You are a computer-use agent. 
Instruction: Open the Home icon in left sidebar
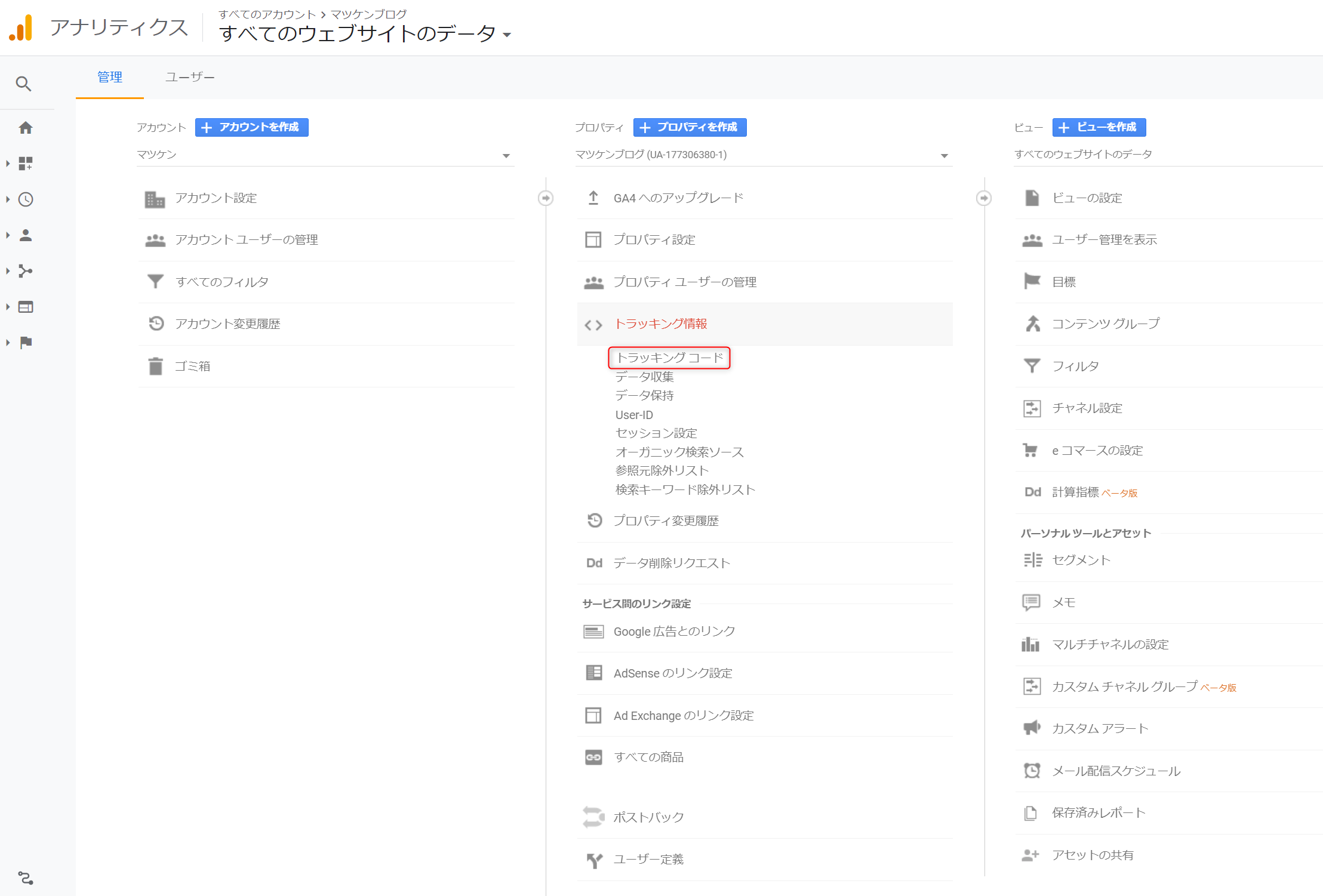(26, 128)
